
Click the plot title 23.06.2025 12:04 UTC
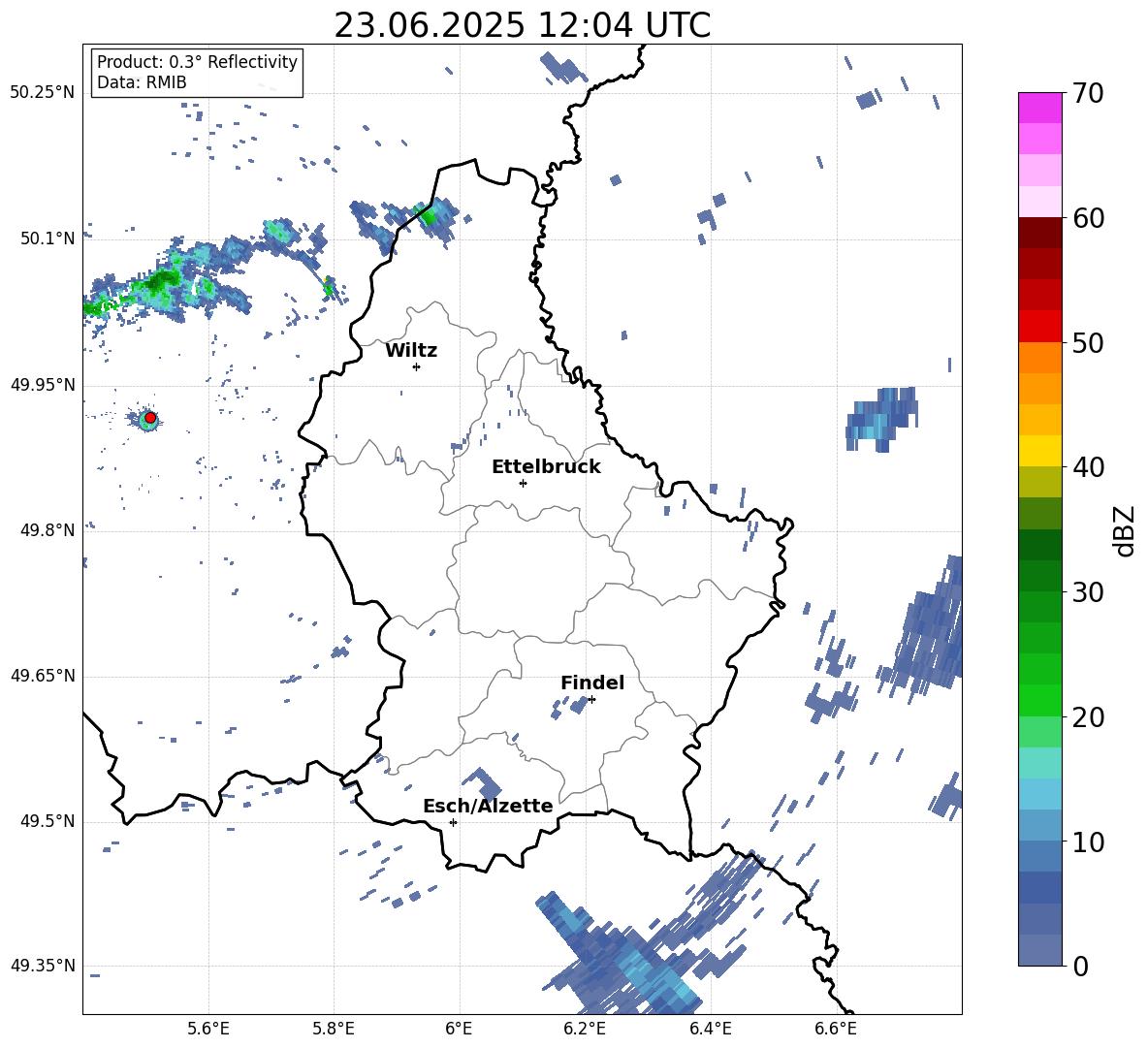point(522,25)
